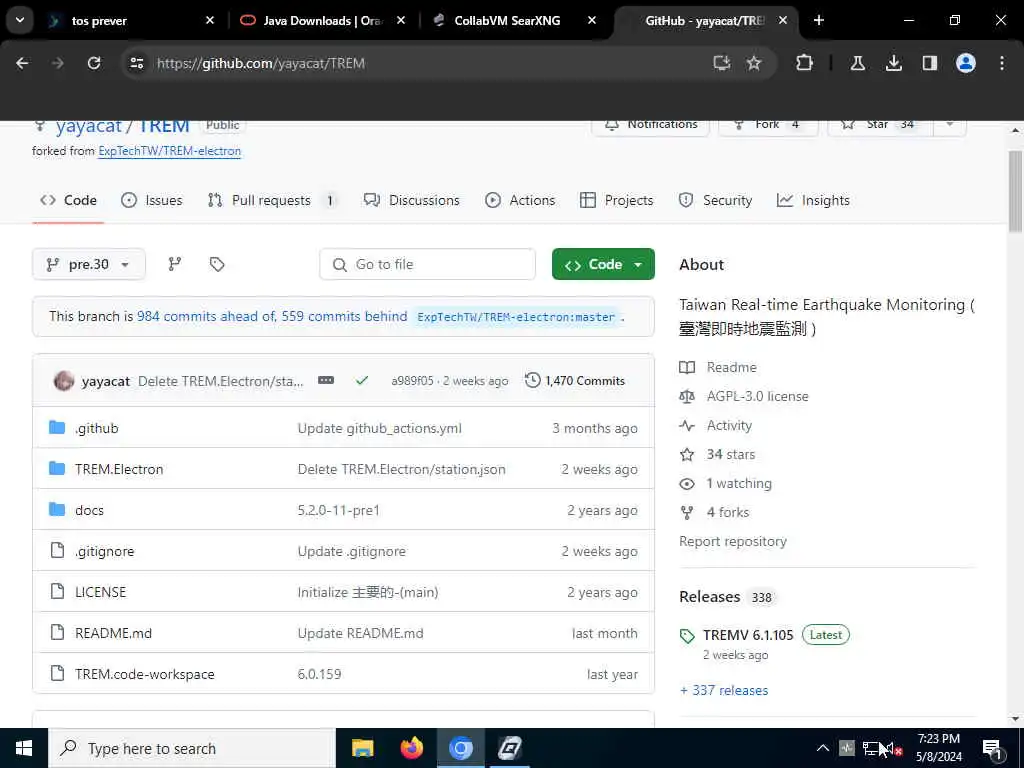Open '559 commits behind' link
This screenshot has width=1024, height=768.
[344, 316]
